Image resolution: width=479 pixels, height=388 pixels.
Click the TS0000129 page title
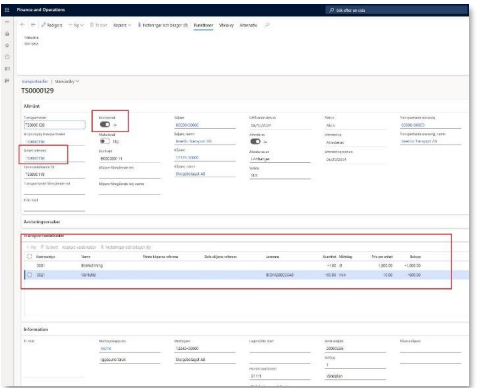[37, 91]
